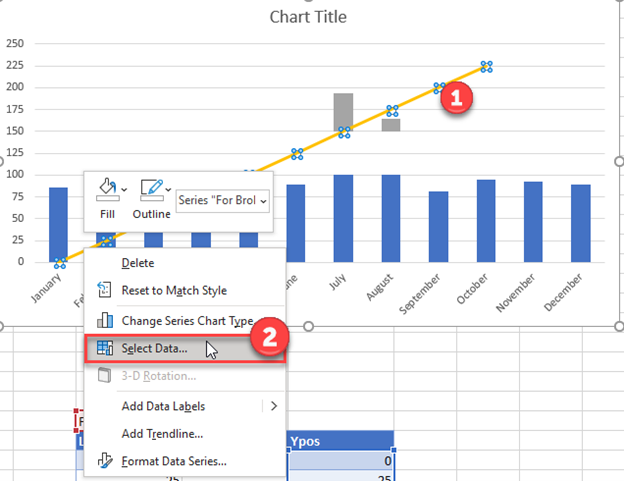Image resolution: width=624 pixels, height=481 pixels.
Task: Click the 100 value on the vertical axis
Action: point(15,174)
